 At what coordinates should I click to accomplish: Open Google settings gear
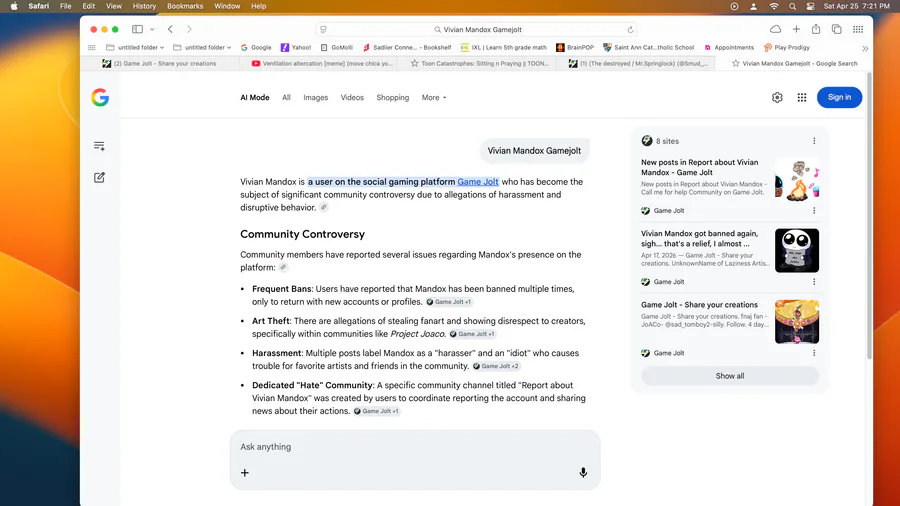click(777, 97)
